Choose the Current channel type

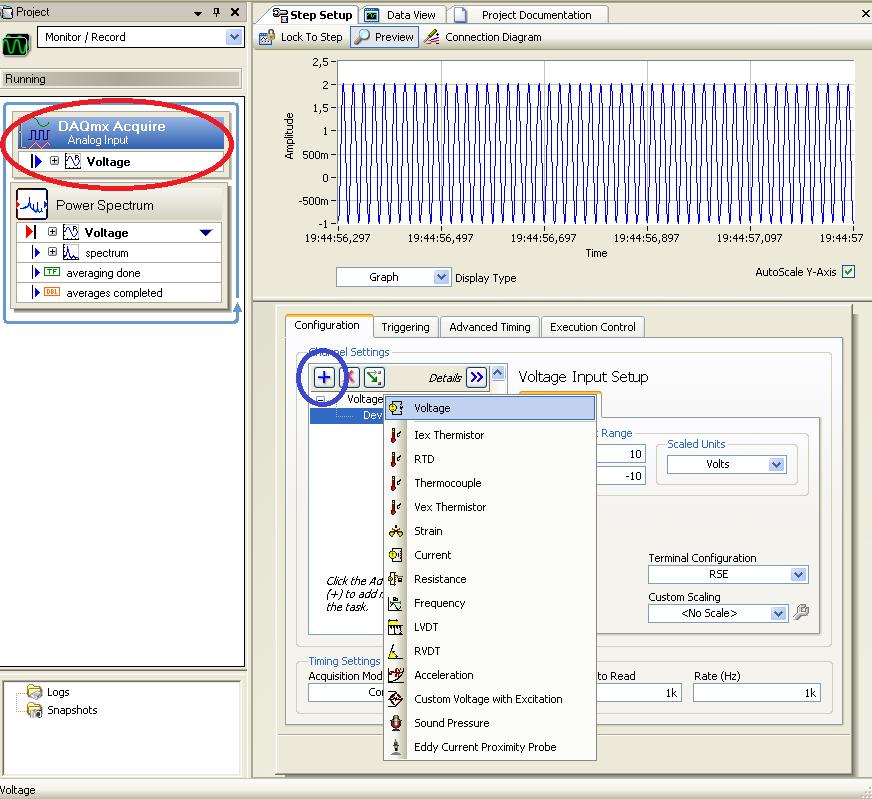click(490, 555)
